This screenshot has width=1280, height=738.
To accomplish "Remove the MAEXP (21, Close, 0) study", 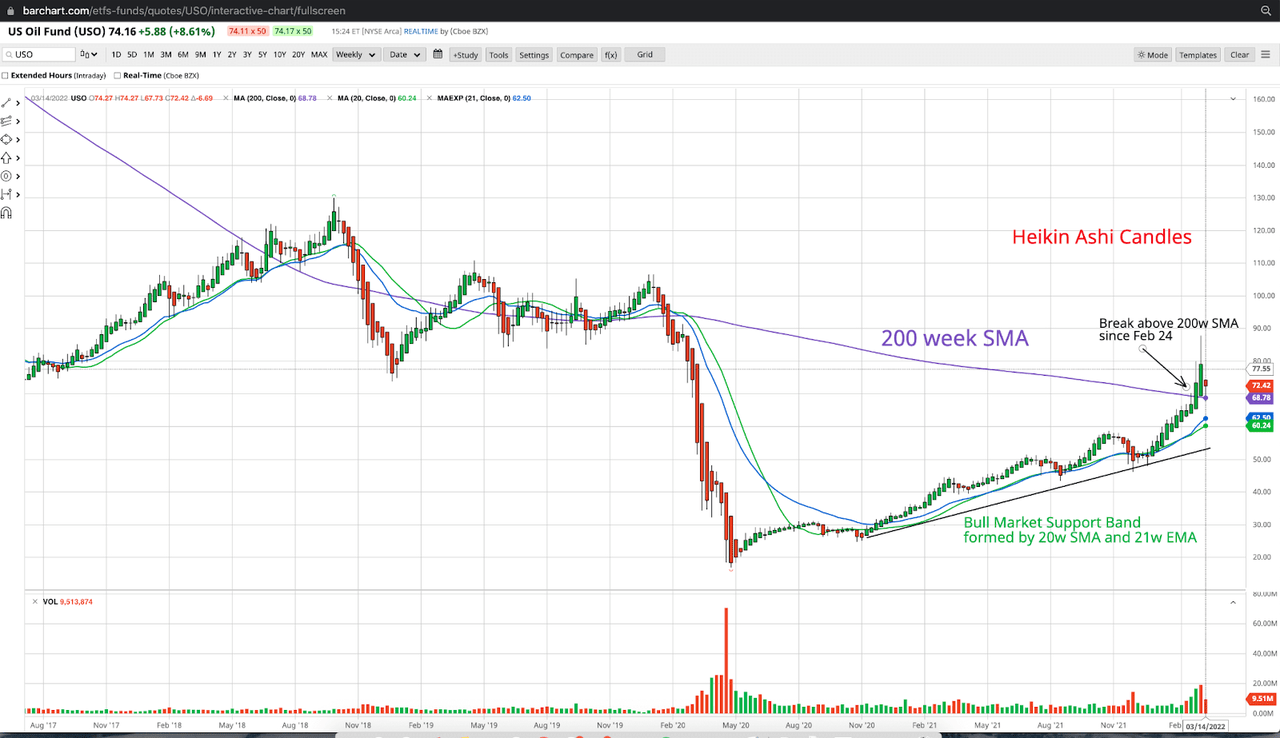I will tap(430, 98).
